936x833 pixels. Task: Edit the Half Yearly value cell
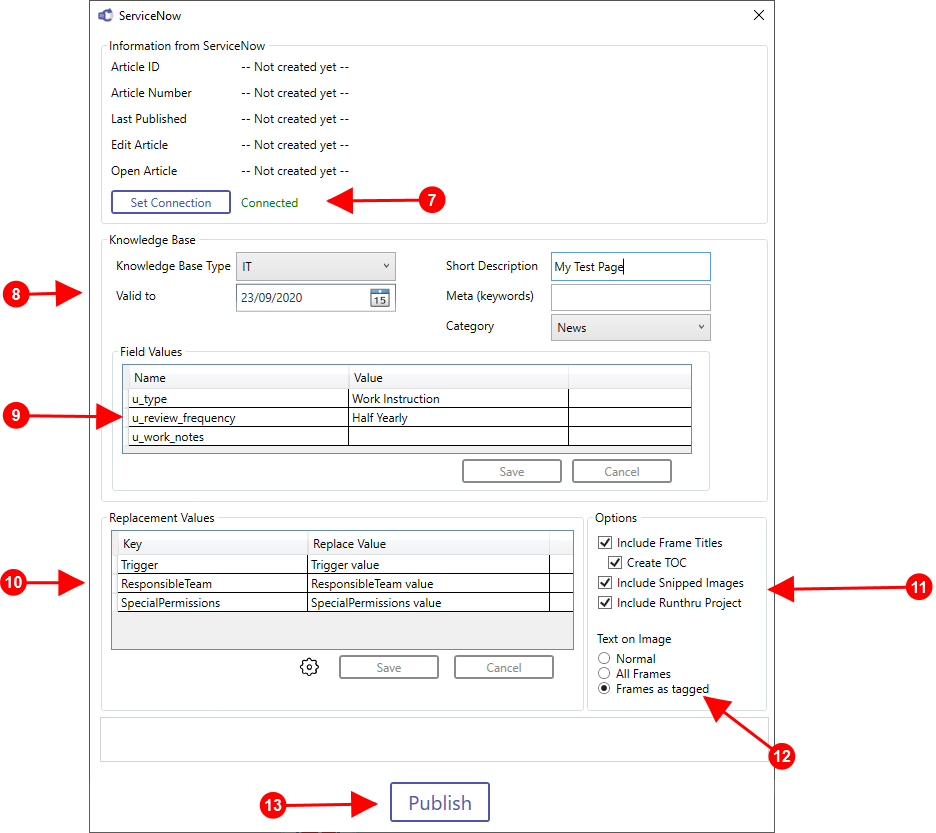tap(458, 418)
